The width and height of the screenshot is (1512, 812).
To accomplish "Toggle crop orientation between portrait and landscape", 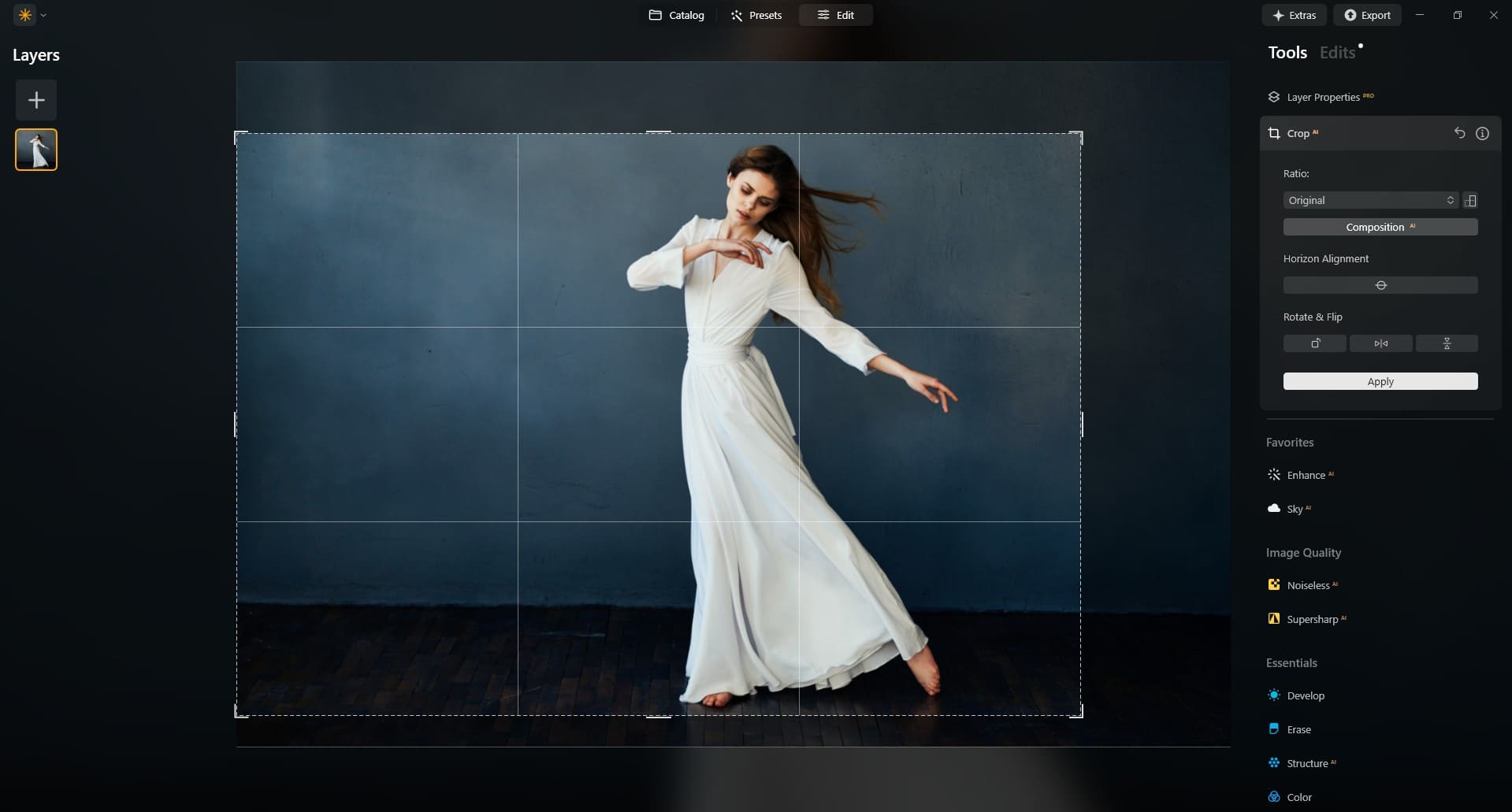I will point(1471,200).
